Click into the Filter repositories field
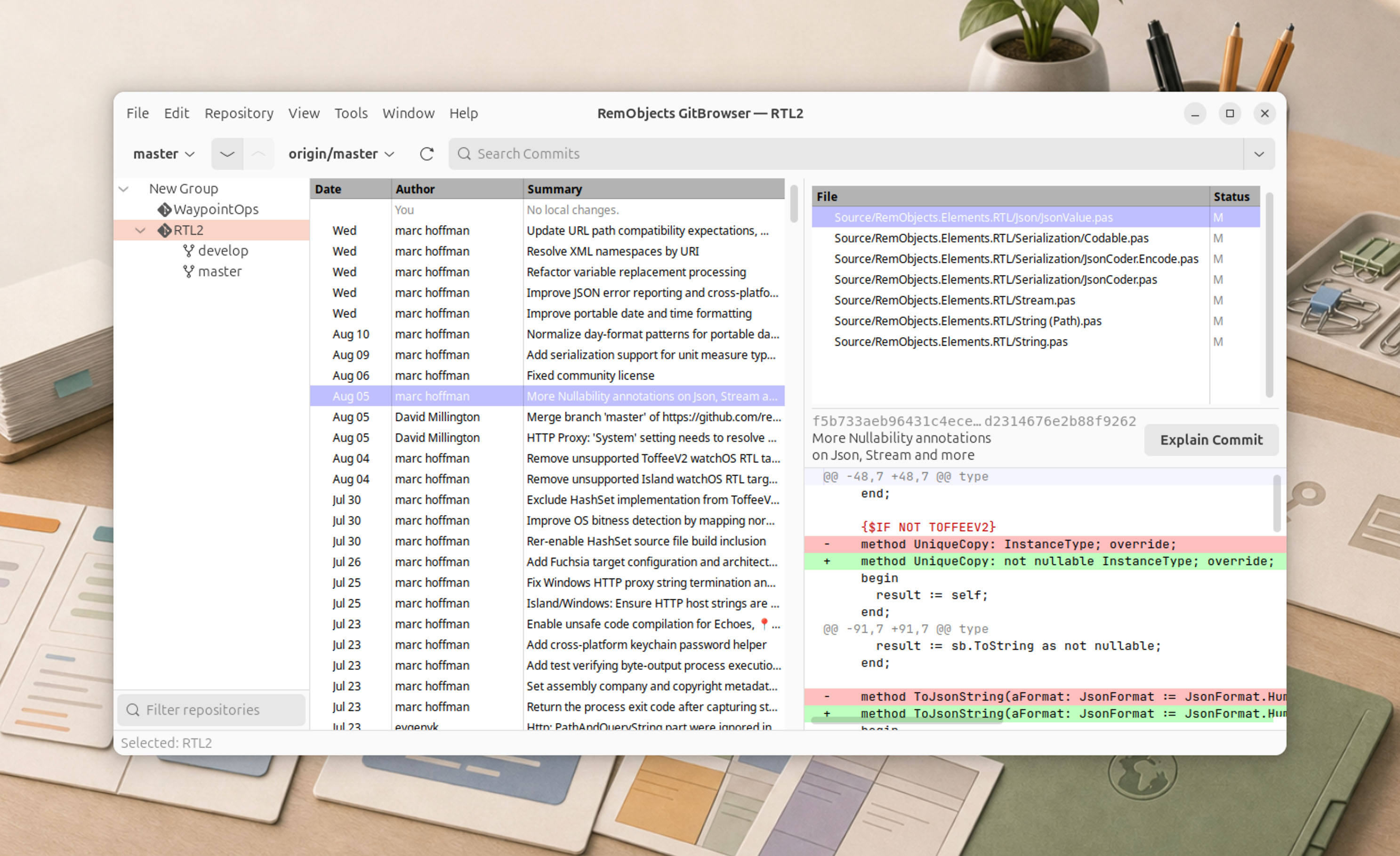Screen dimensions: 1400x856 tap(211, 710)
